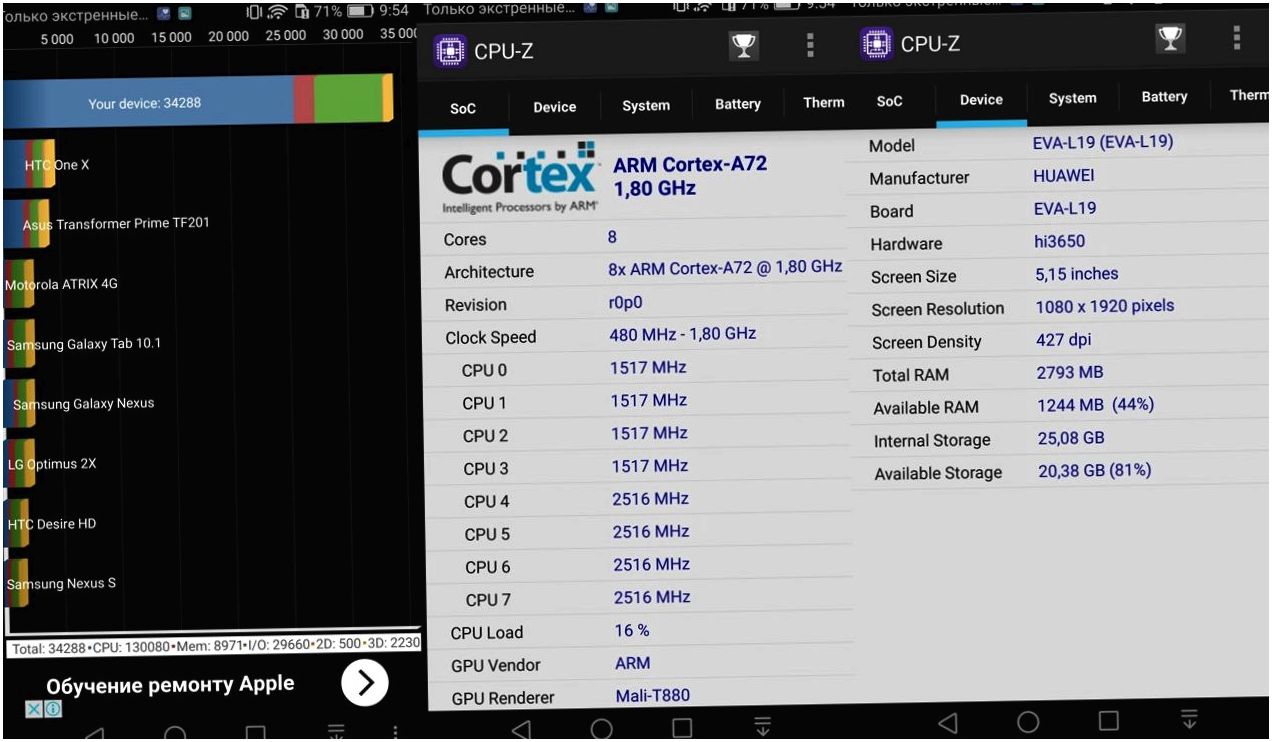The height and width of the screenshot is (742, 1272).
Task: Tap the GPU Renderer value 'Mali-T880'
Action: [652, 695]
